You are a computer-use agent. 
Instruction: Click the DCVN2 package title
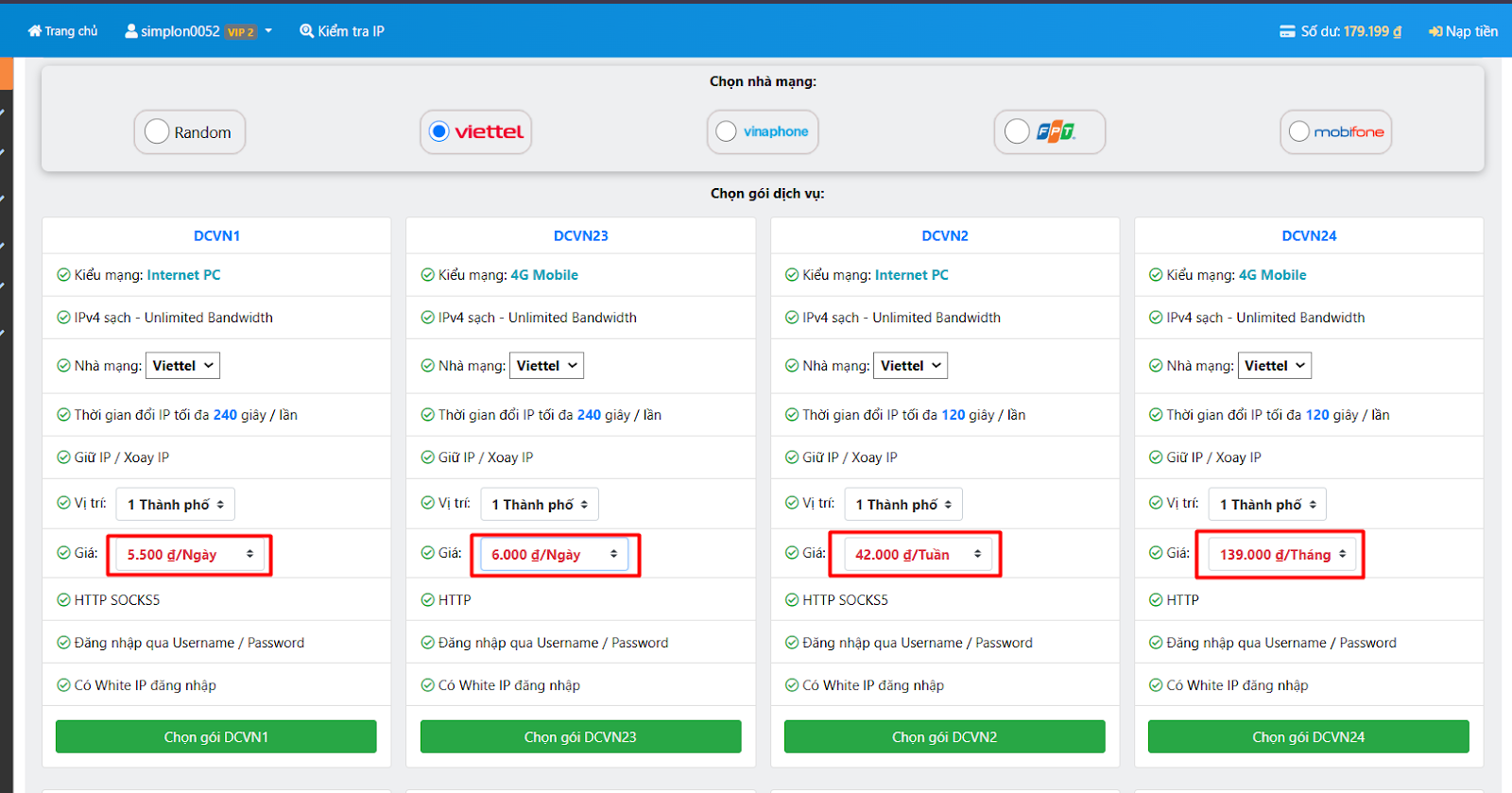coord(945,235)
